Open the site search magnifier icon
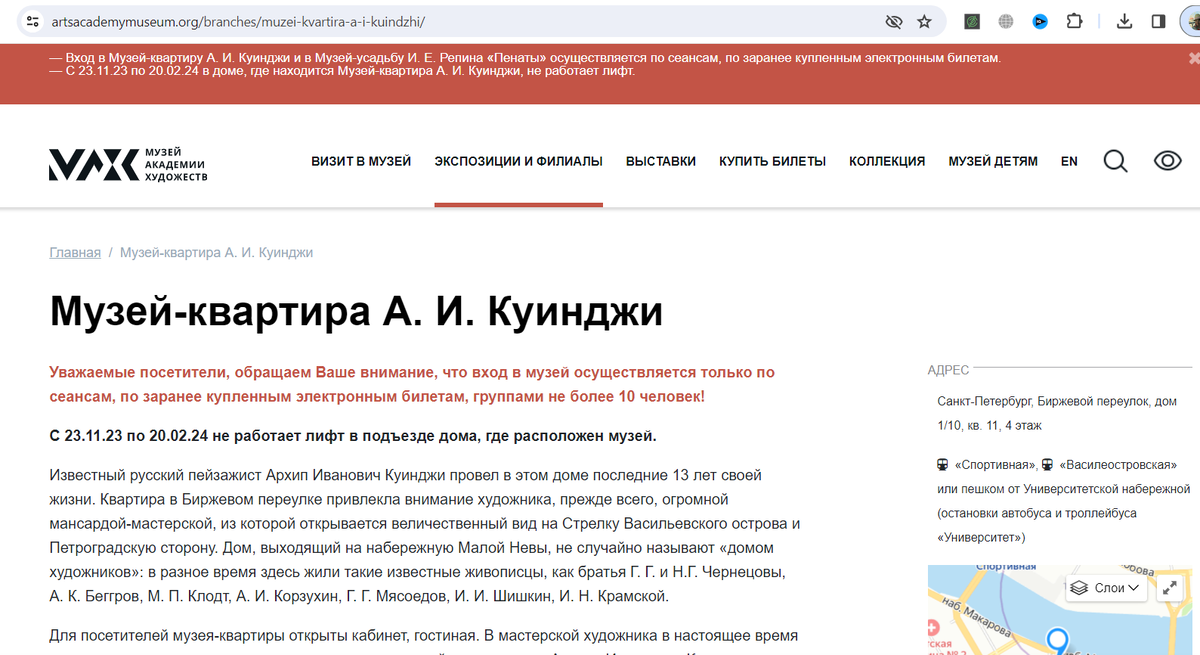1200x655 pixels. point(1115,161)
